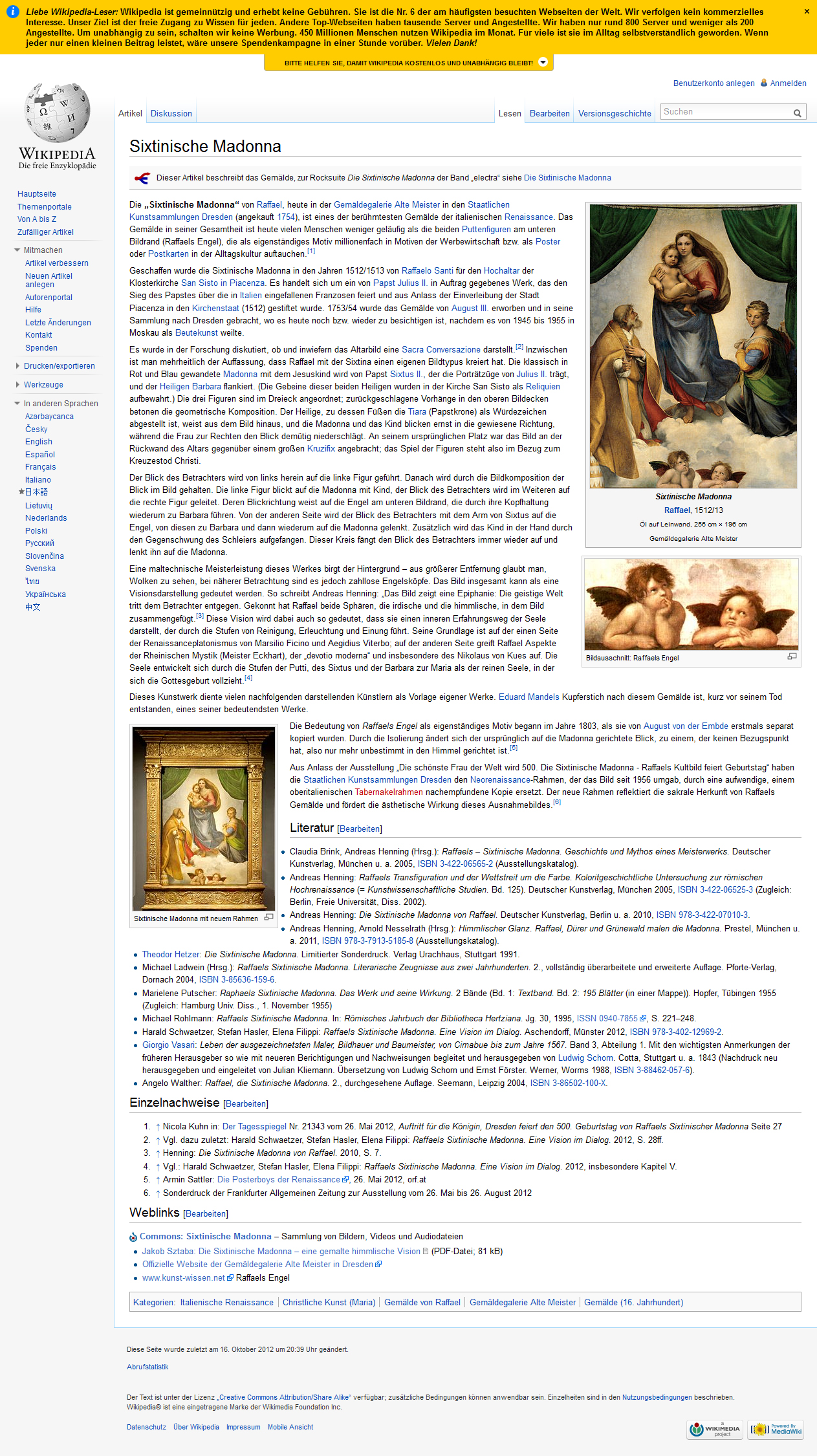Open Datenschutz footer link
Screen dimensions: 817x1456
tap(146, 1428)
